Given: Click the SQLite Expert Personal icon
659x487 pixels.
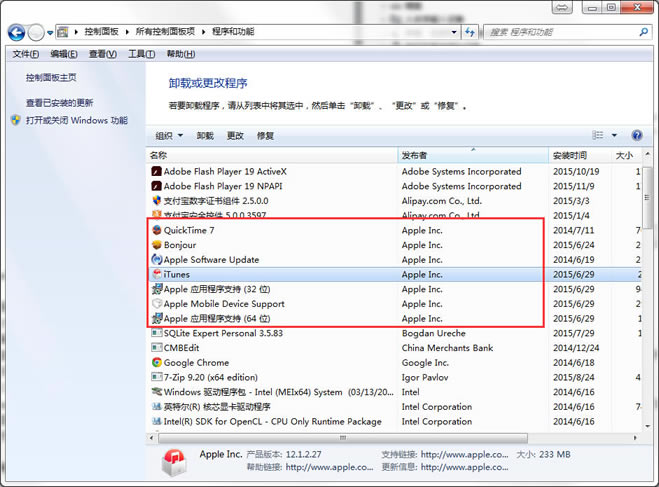Looking at the screenshot, I should [x=157, y=333].
